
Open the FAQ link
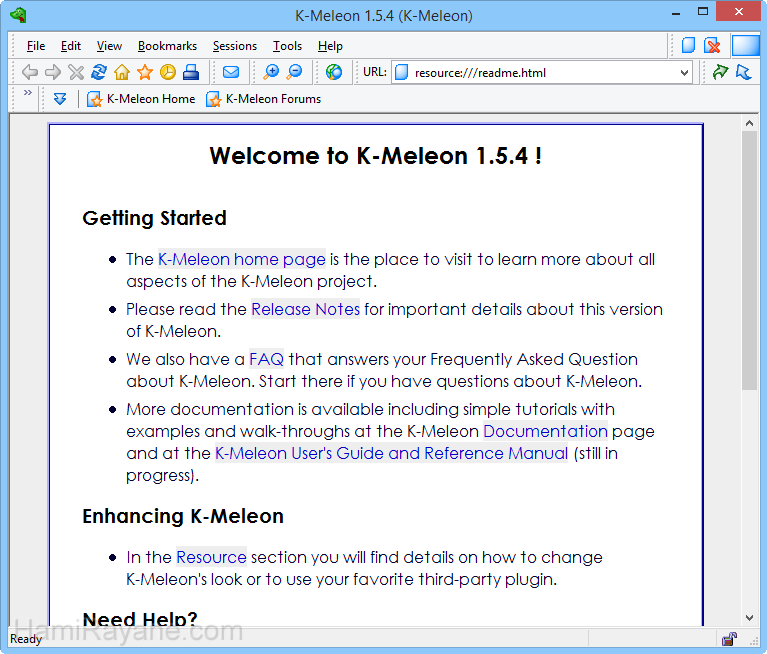[x=267, y=359]
